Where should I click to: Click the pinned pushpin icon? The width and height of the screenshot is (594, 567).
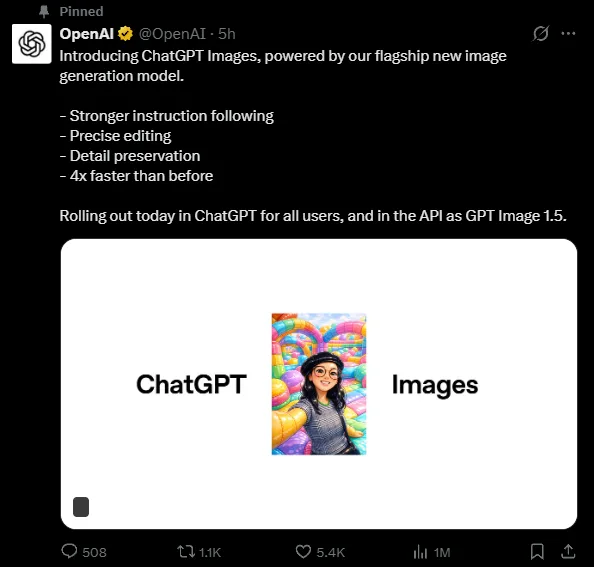[x=44, y=11]
